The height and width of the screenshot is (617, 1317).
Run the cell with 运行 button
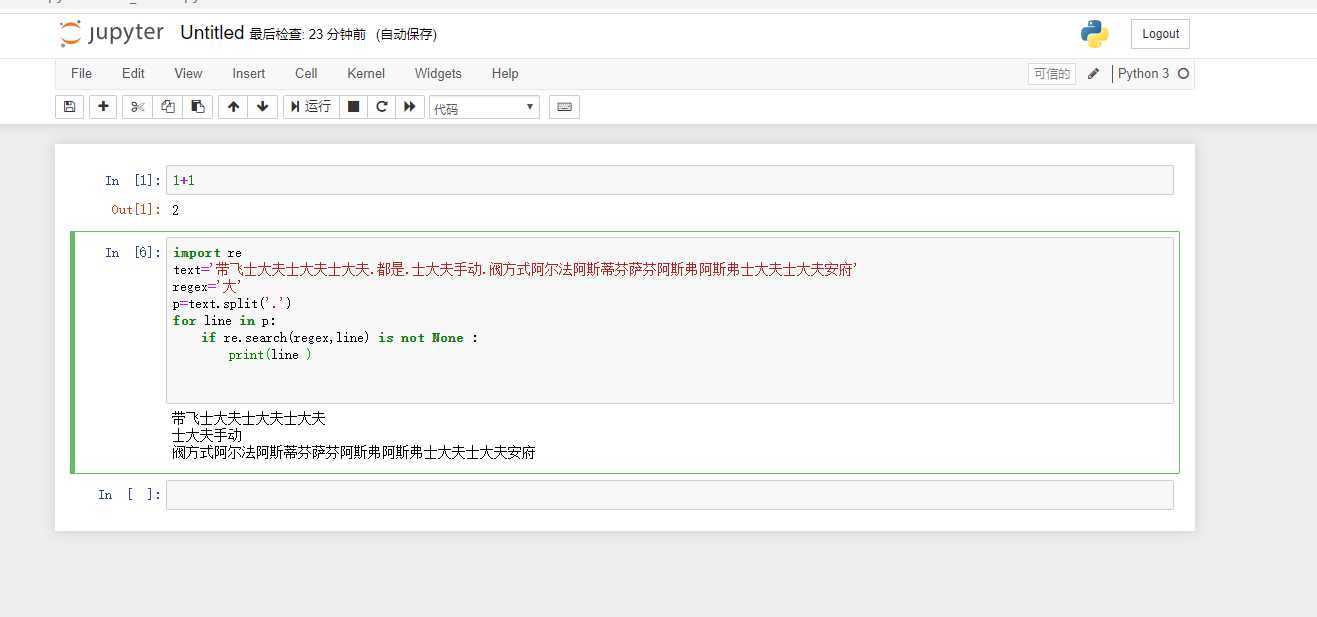click(x=311, y=107)
